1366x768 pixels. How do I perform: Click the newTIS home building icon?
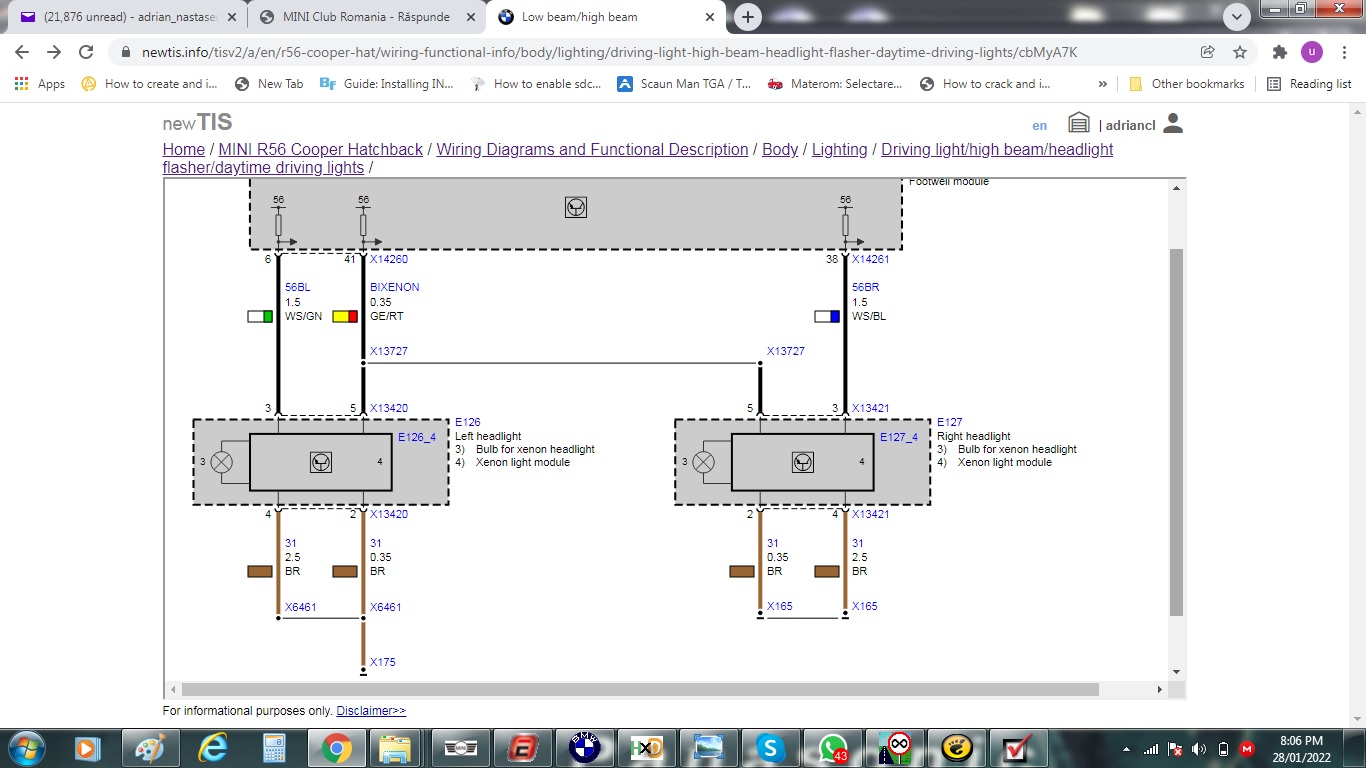tap(1078, 123)
